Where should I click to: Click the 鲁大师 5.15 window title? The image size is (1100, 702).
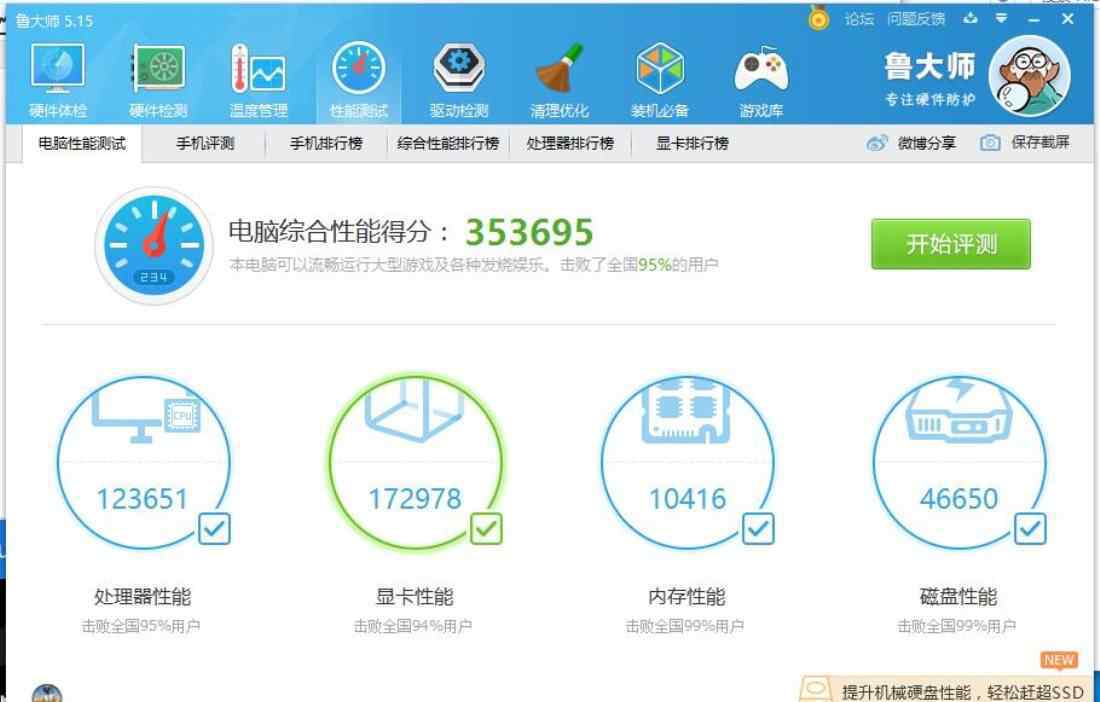tap(54, 20)
